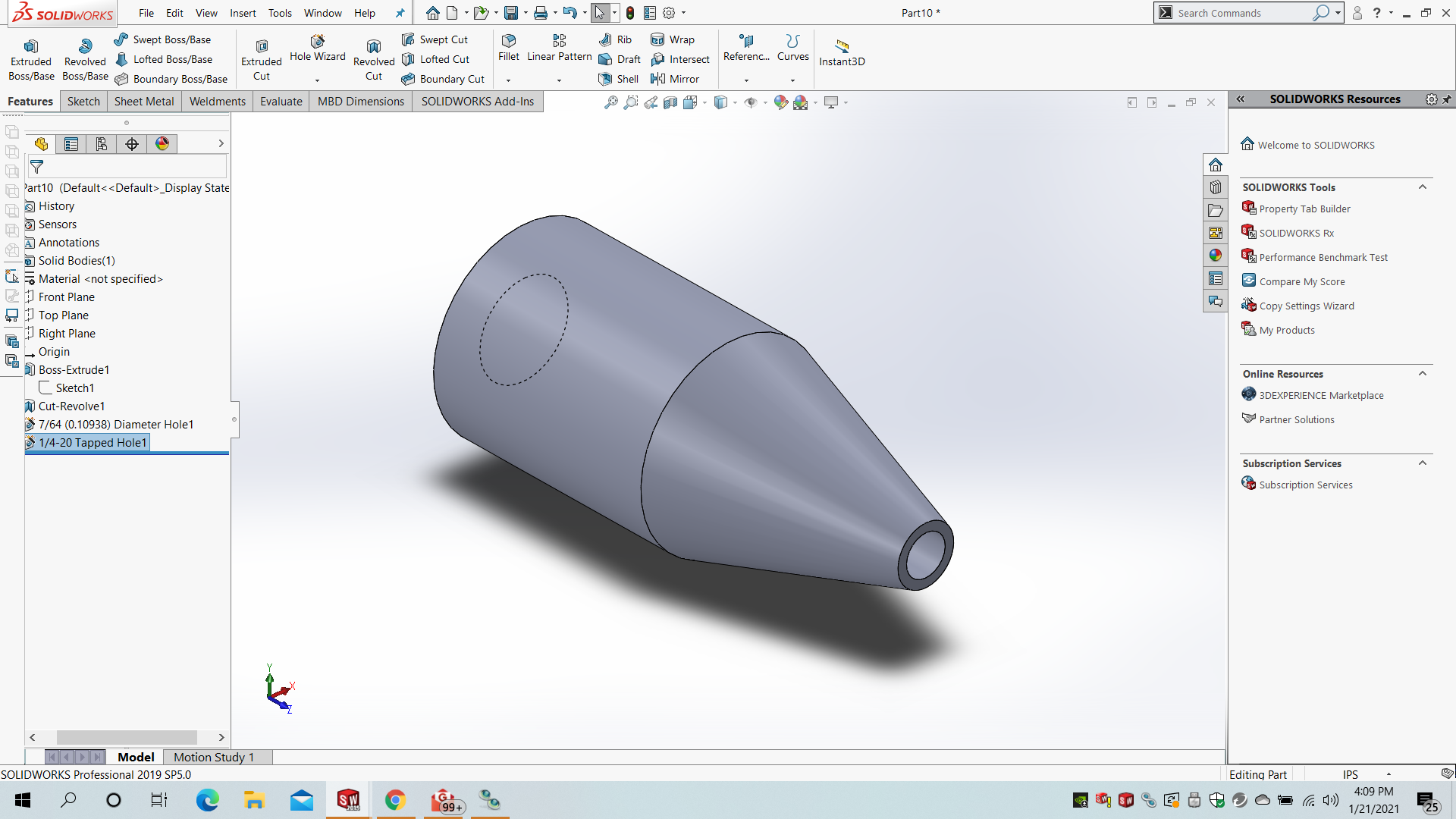Select the Extruded Cut tool
This screenshot has width=1456, height=819.
262,59
